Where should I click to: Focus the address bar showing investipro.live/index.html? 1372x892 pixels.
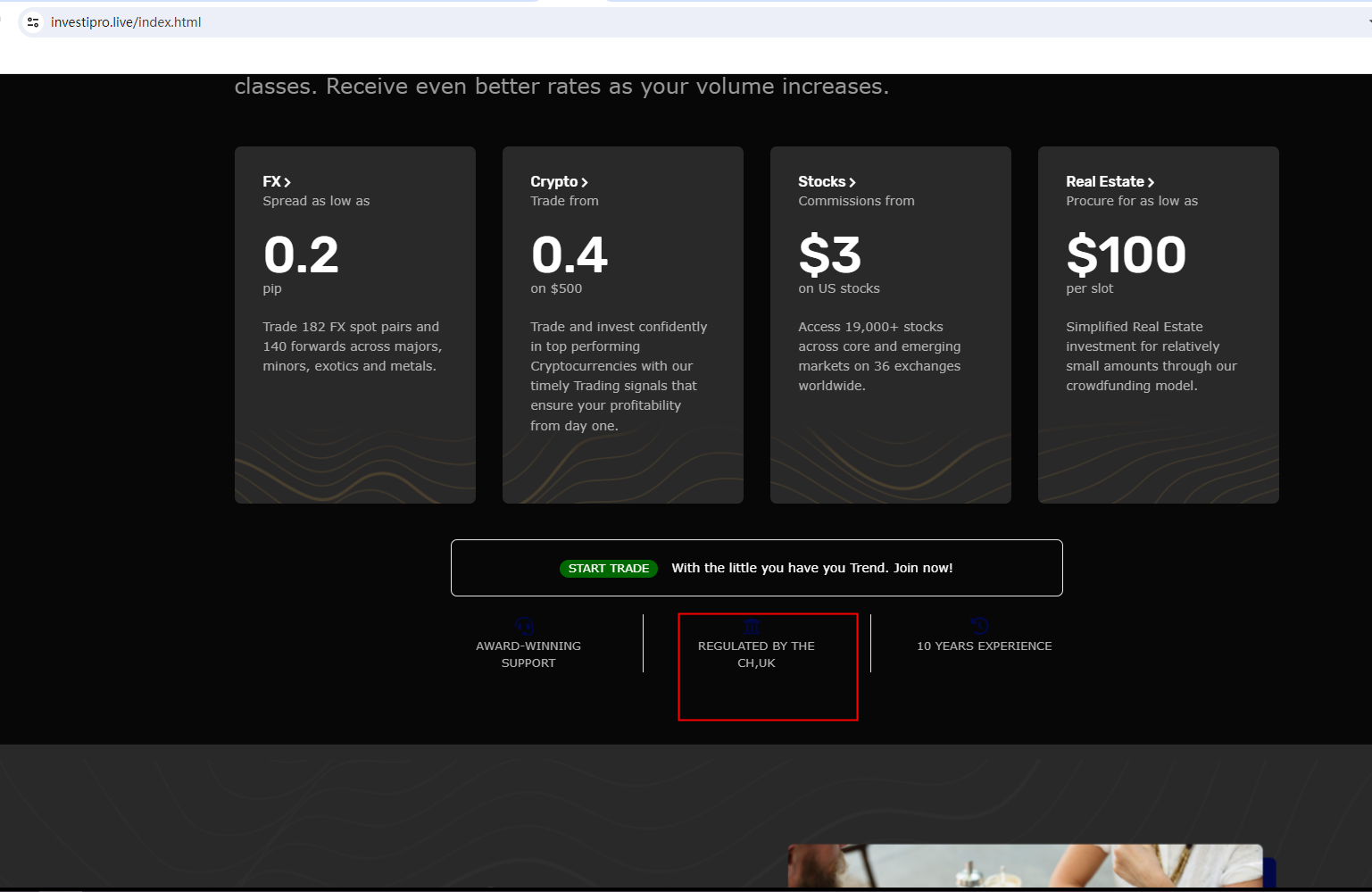click(696, 22)
